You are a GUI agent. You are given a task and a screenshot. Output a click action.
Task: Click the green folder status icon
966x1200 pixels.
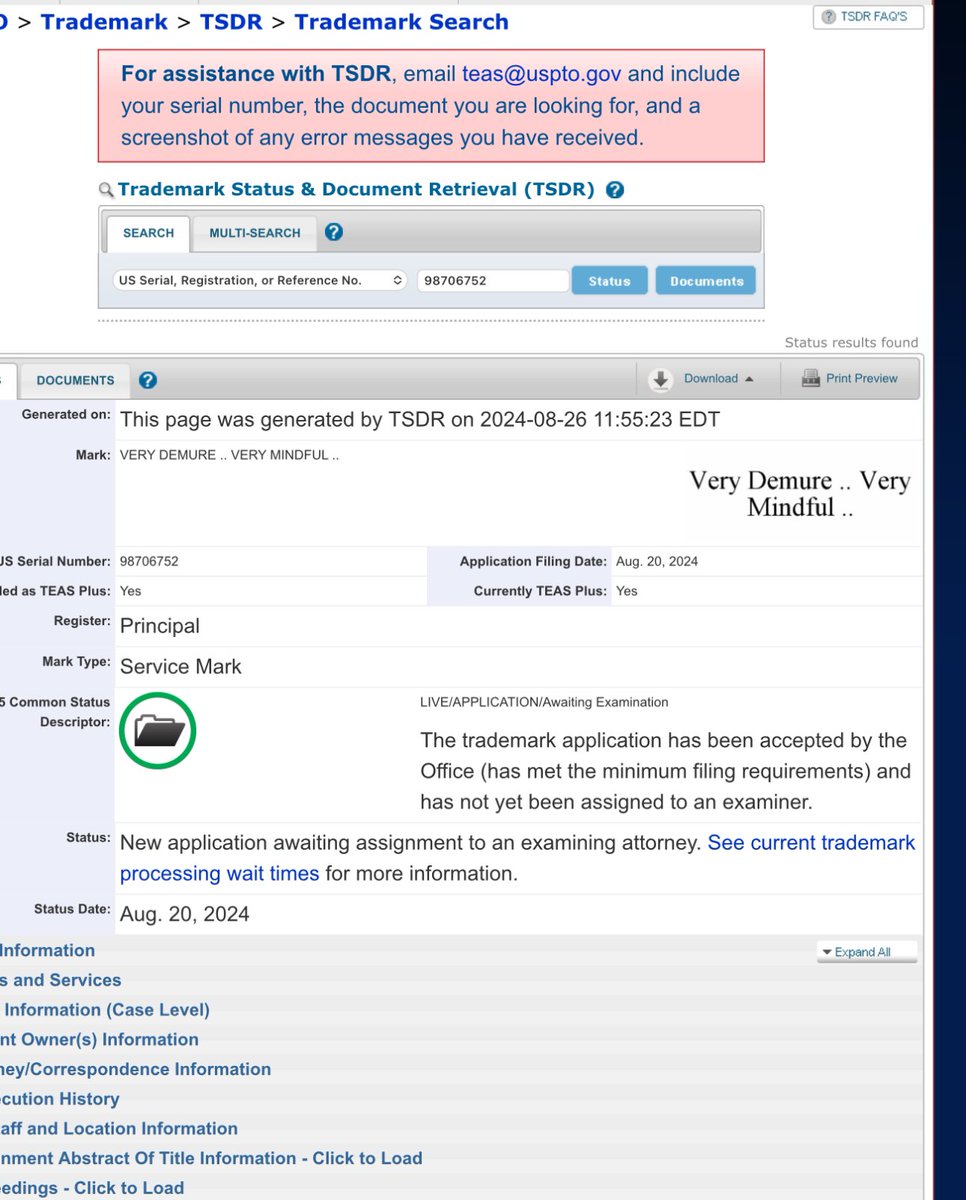(x=158, y=731)
